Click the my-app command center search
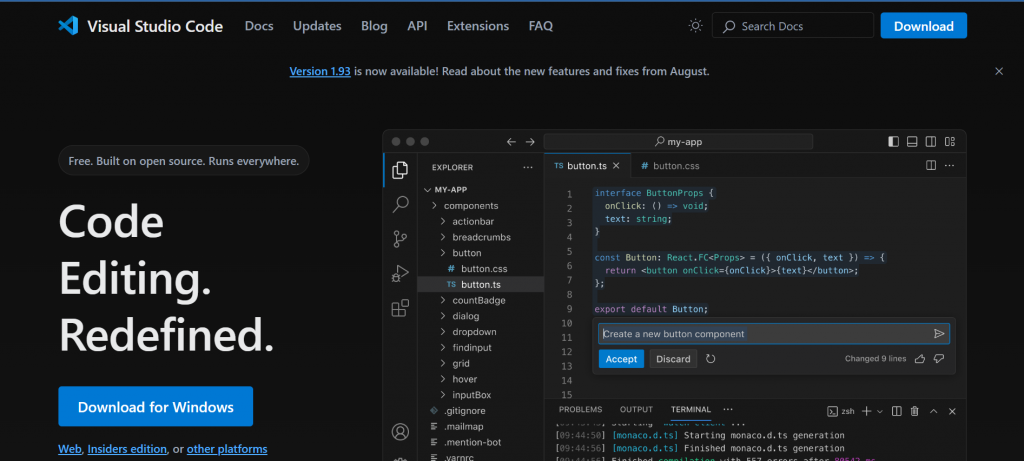This screenshot has height=461, width=1024. coord(678,142)
